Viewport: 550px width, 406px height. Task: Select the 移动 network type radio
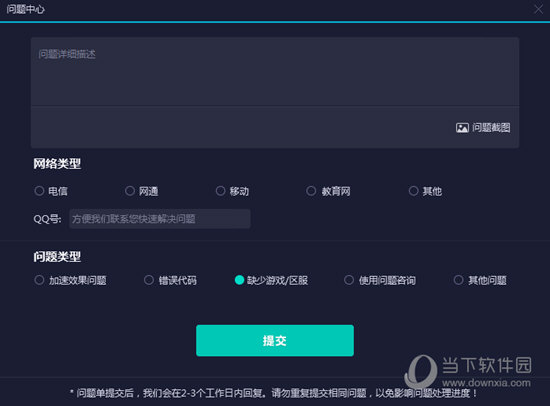220,191
